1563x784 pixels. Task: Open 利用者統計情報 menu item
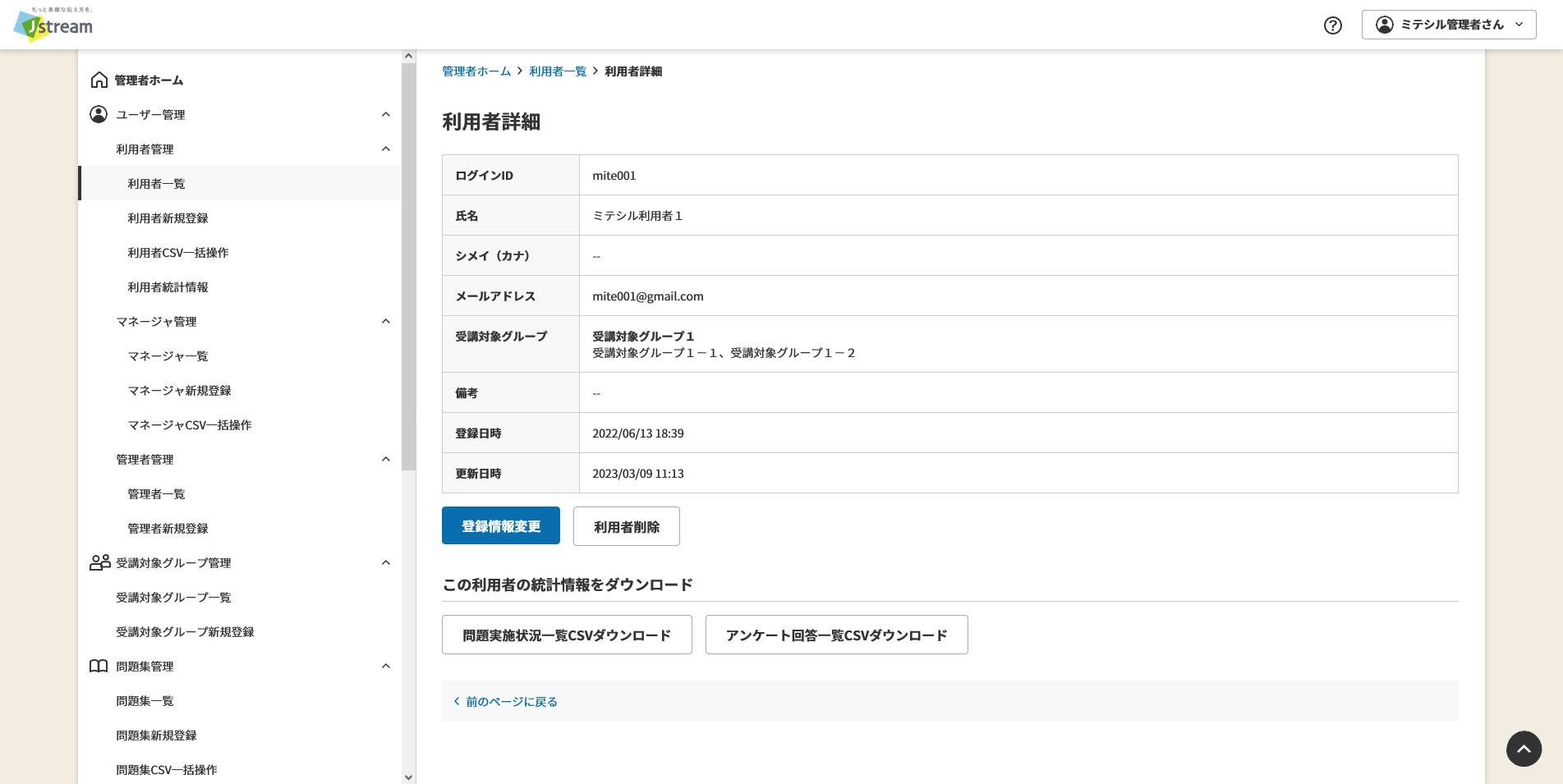click(x=168, y=287)
